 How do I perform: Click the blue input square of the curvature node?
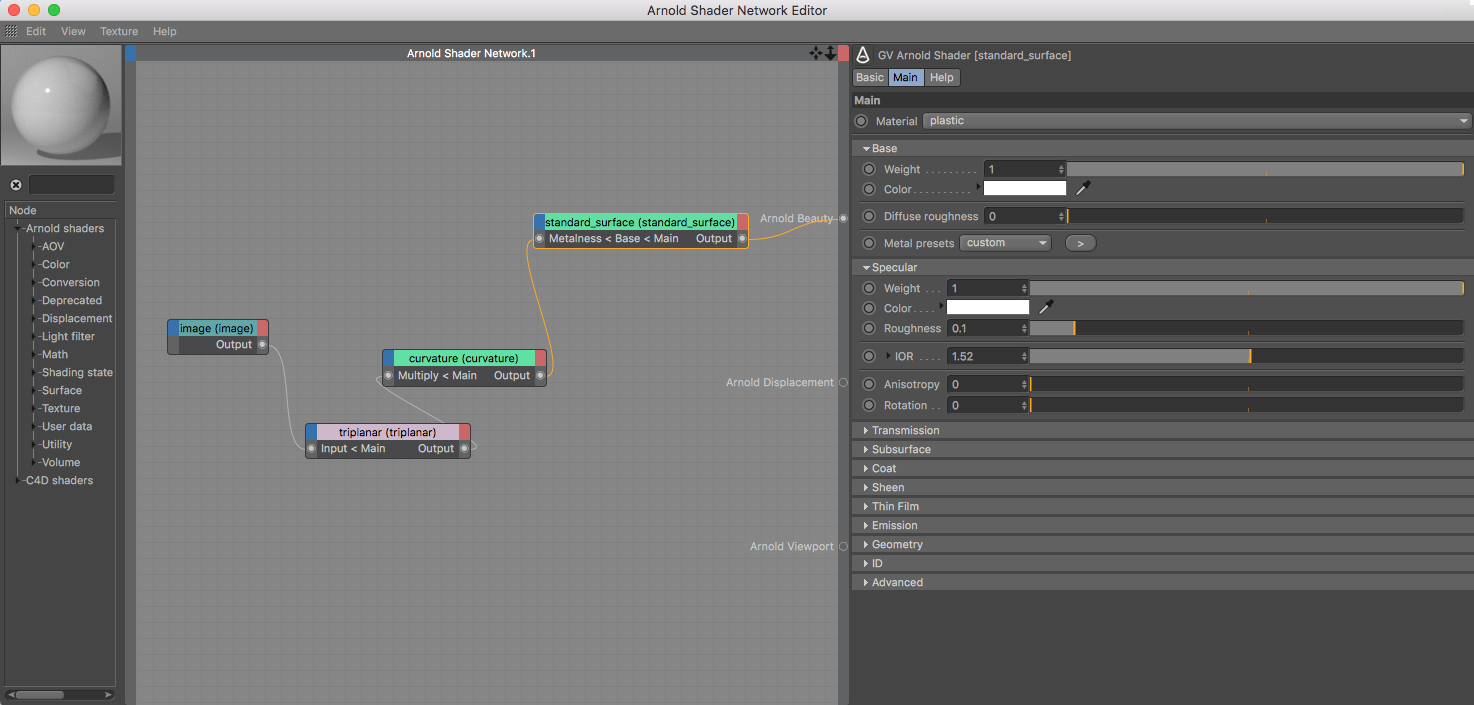(x=388, y=358)
